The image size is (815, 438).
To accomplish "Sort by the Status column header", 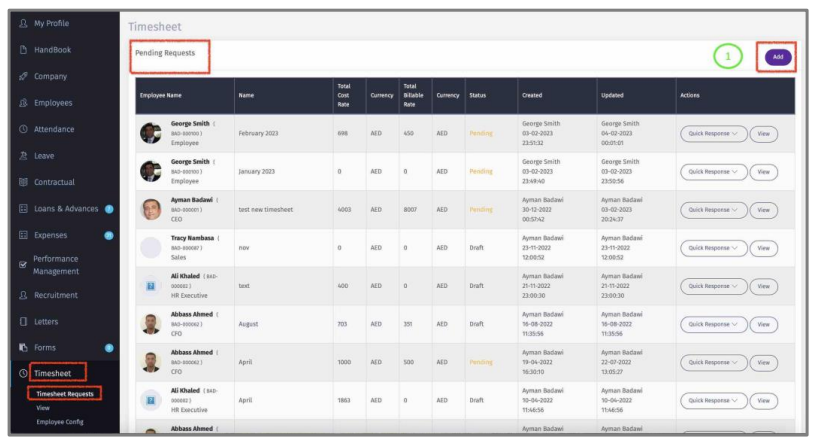I will (478, 95).
